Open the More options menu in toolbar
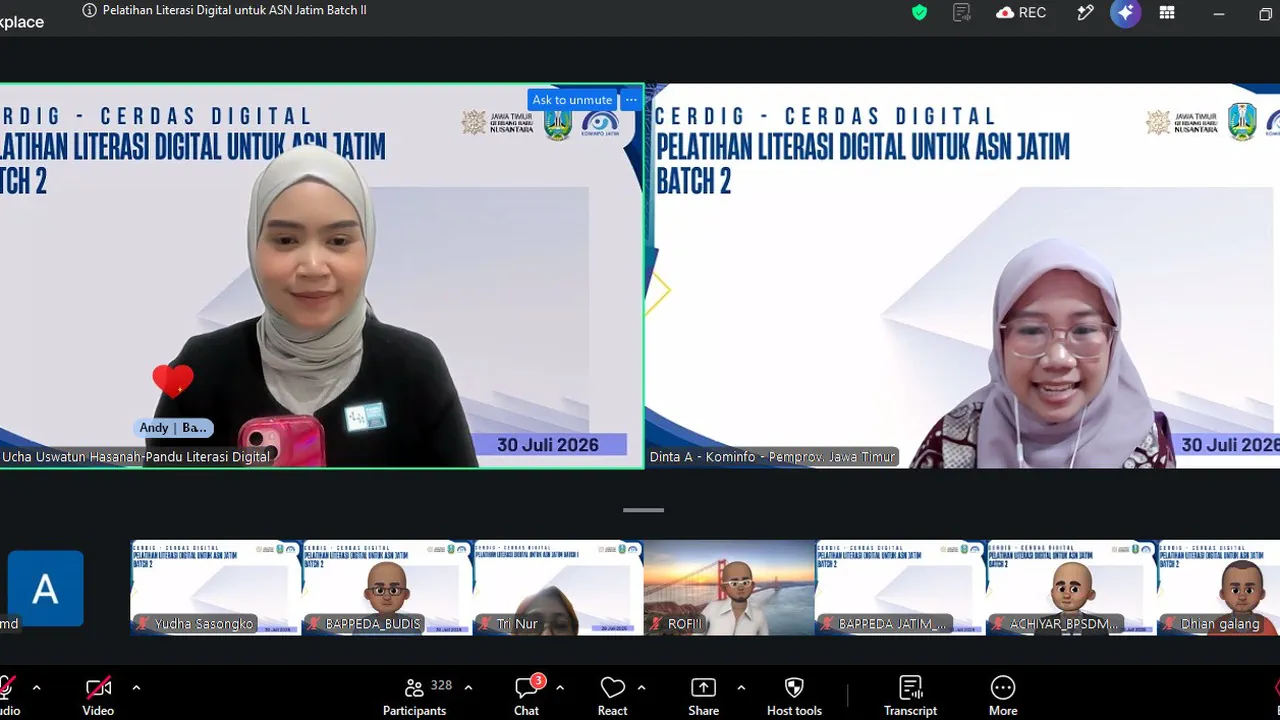1280x720 pixels. point(1003,696)
